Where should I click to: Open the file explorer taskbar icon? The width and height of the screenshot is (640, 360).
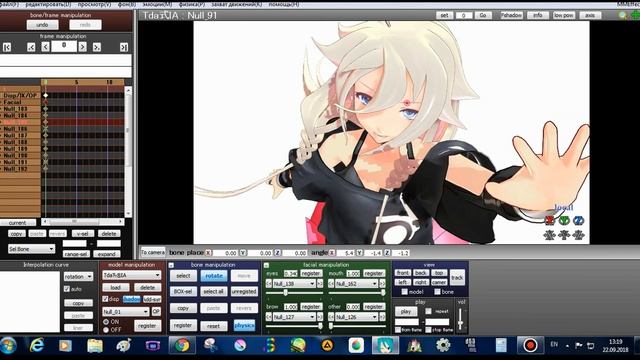tap(95, 345)
